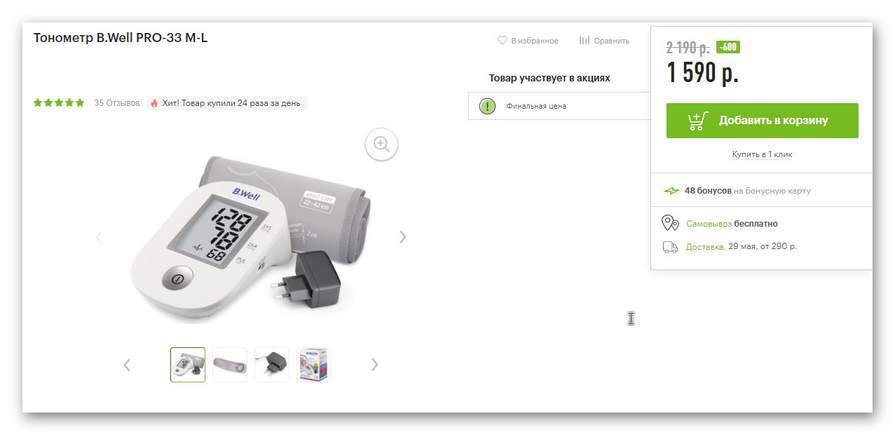Screen dimensions: 895x435
Task: Advance thumbnail strip with right chevron
Action: coord(374,364)
